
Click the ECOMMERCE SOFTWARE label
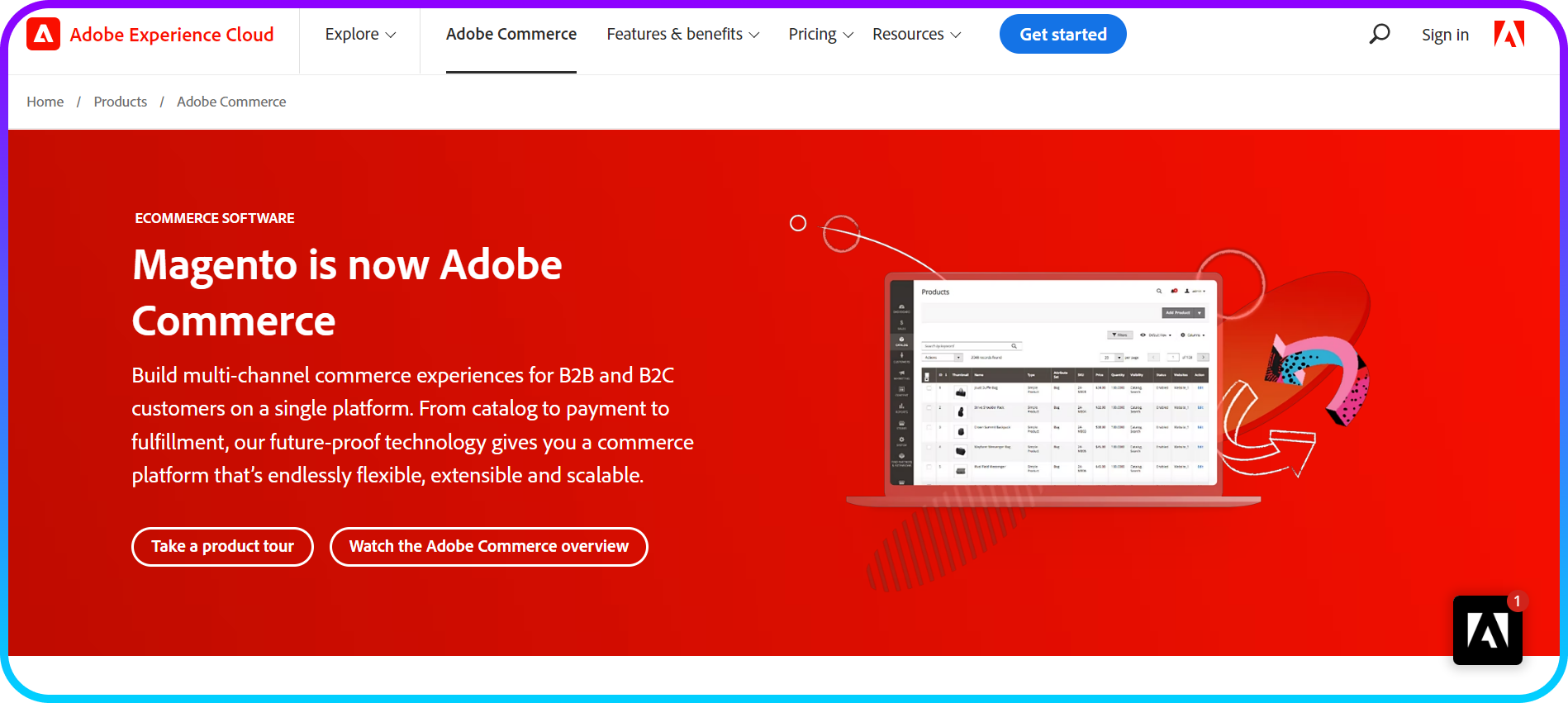[x=215, y=218]
